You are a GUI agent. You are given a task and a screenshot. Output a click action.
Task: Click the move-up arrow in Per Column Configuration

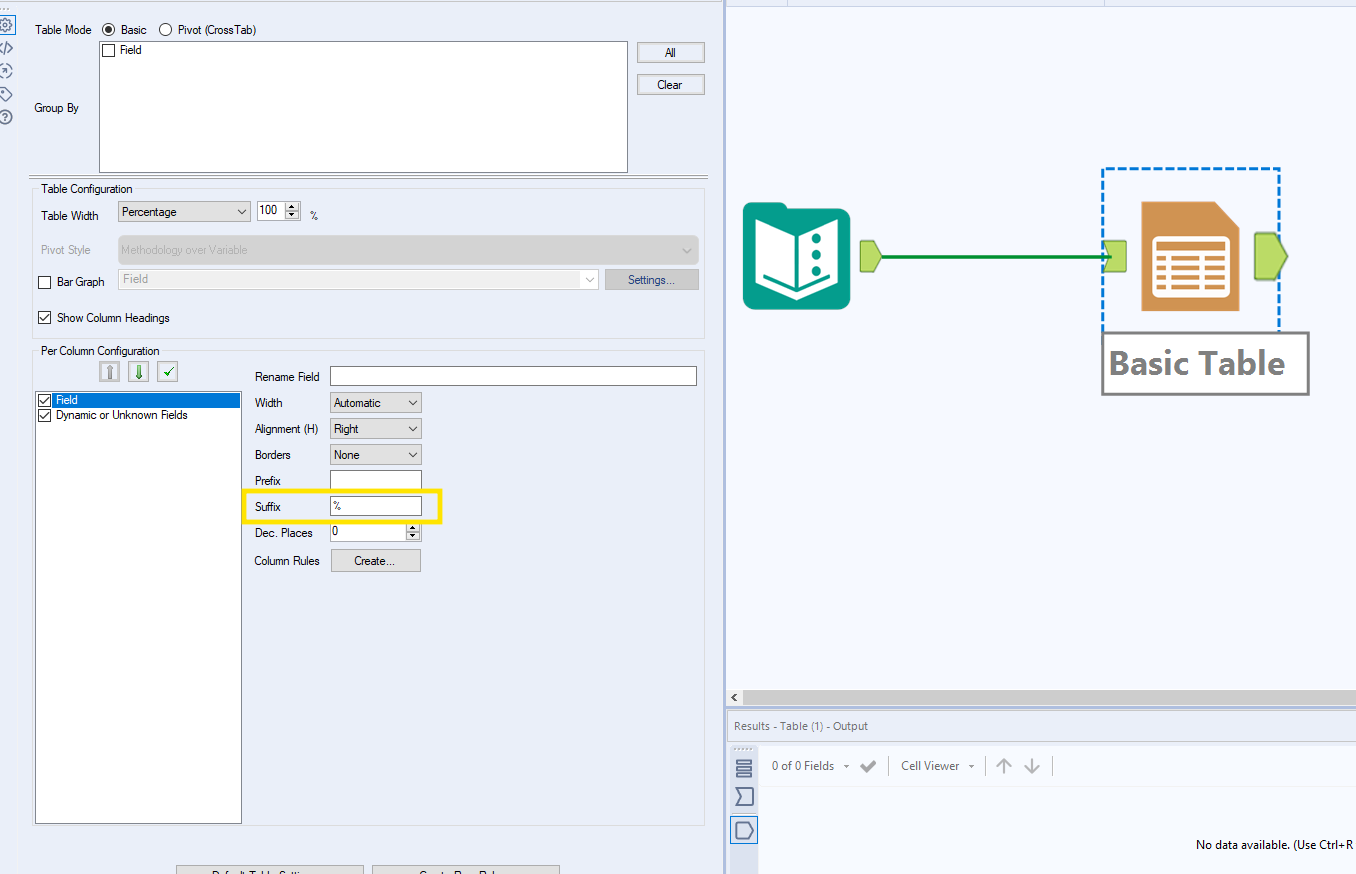(109, 371)
